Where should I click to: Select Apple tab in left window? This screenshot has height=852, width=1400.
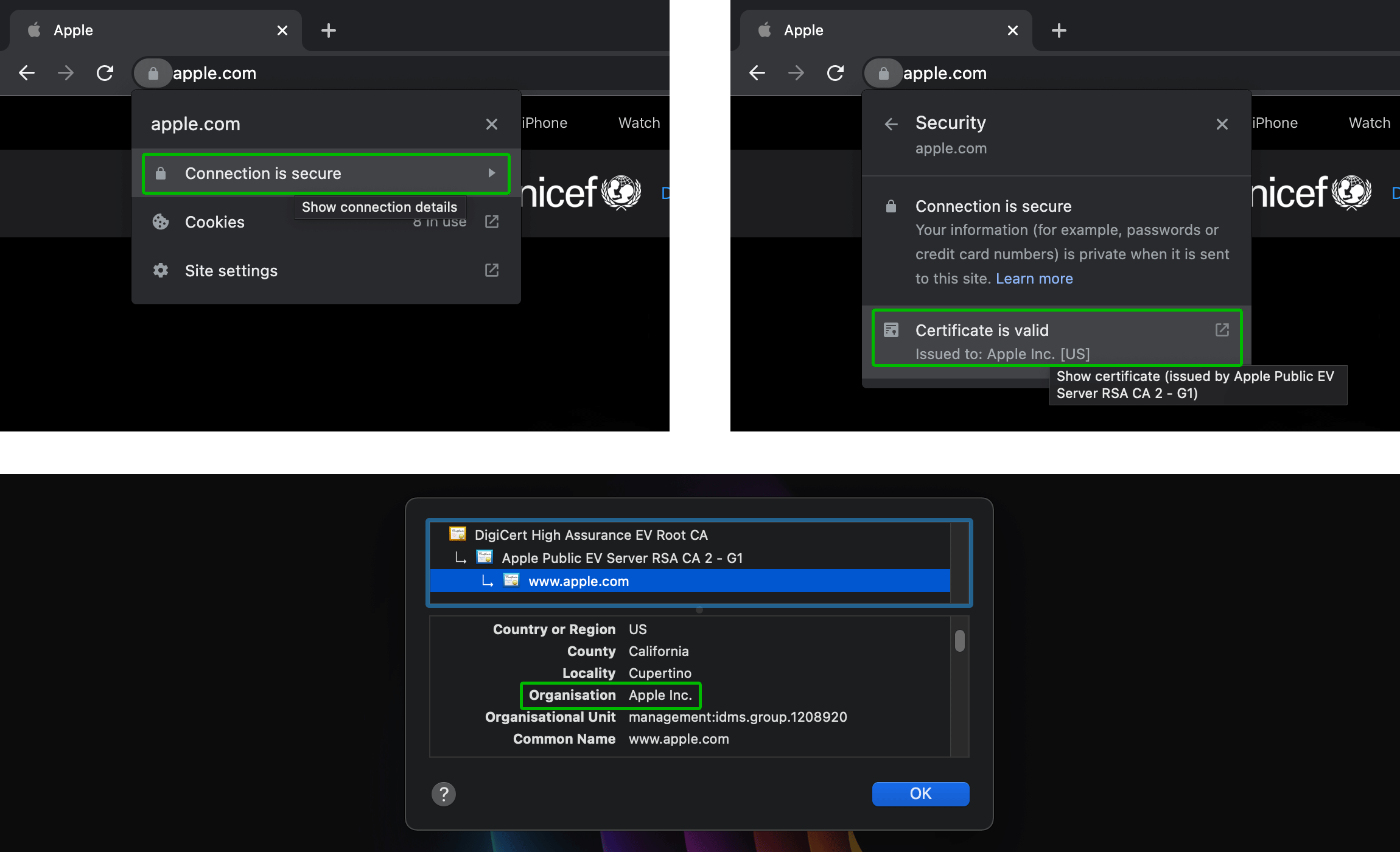click(x=156, y=30)
